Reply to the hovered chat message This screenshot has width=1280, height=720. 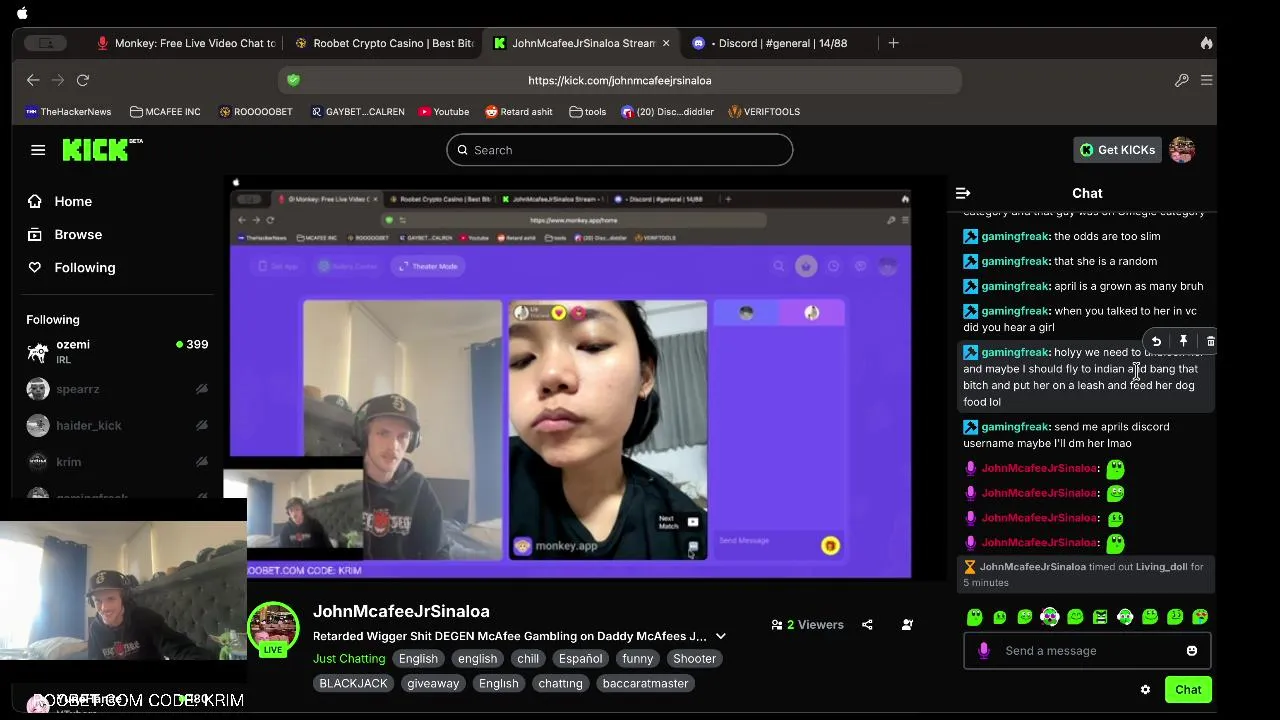[x=1156, y=341]
